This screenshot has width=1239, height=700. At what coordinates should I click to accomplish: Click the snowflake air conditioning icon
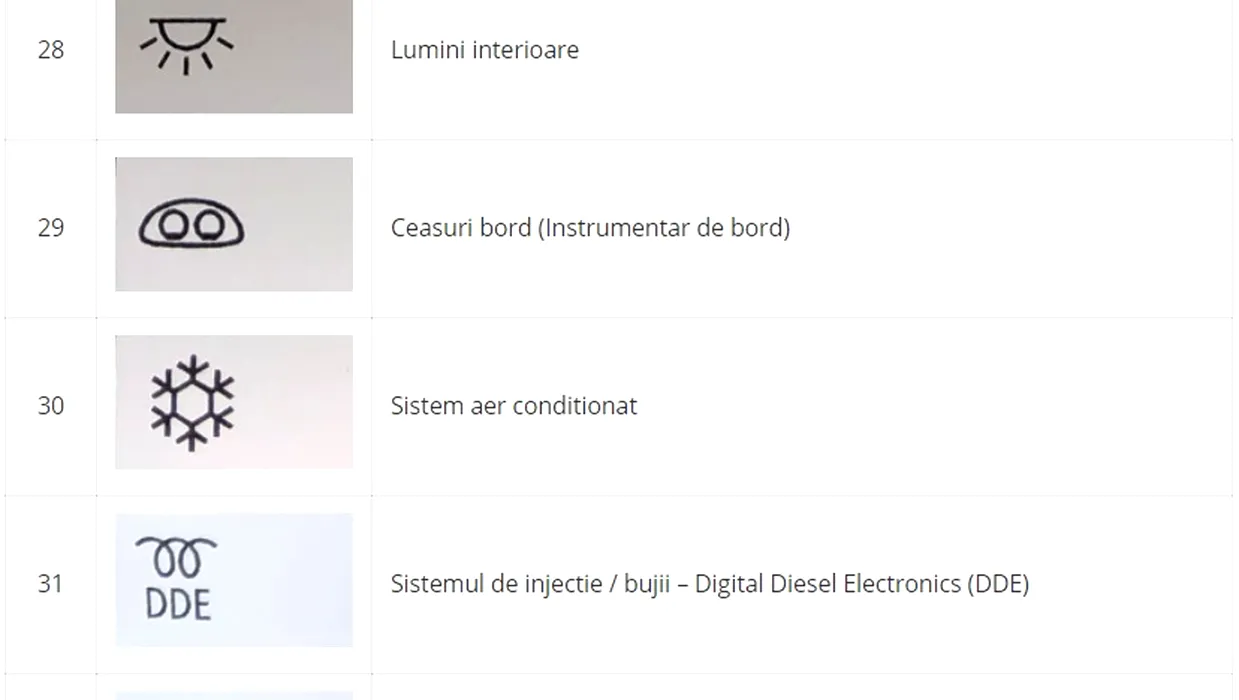[192, 403]
